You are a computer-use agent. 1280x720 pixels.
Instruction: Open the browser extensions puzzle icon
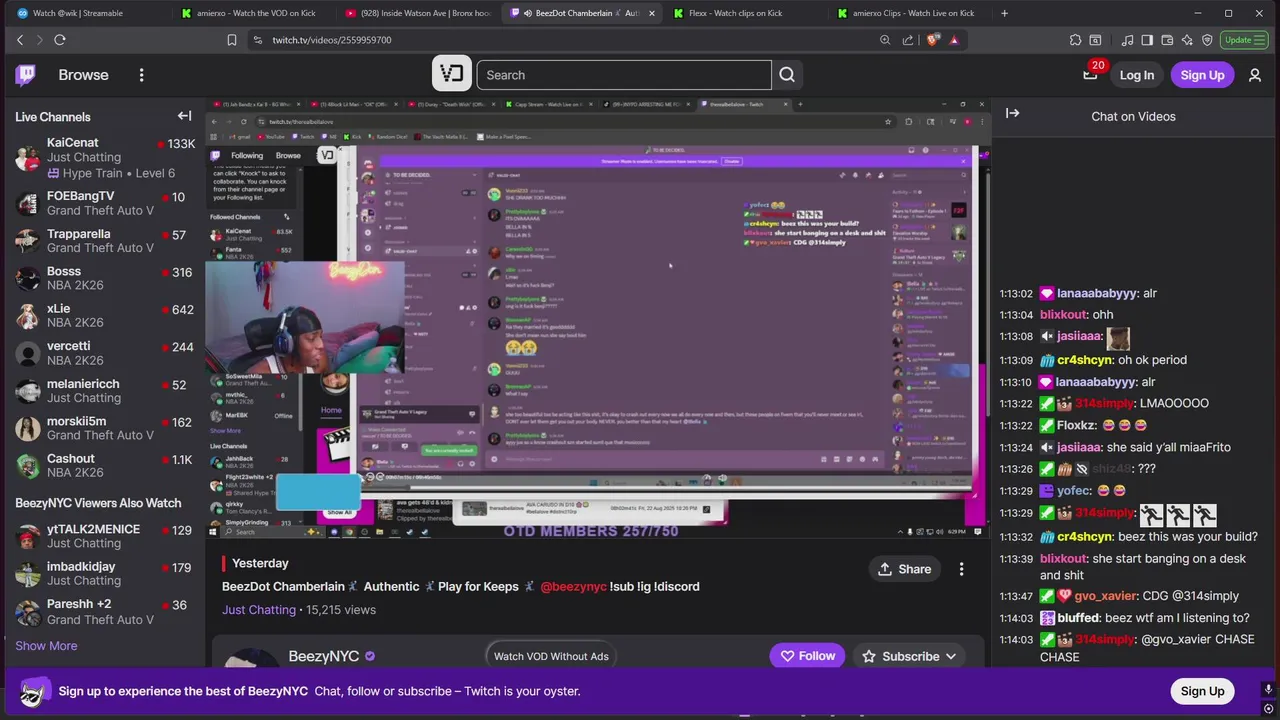(1075, 40)
